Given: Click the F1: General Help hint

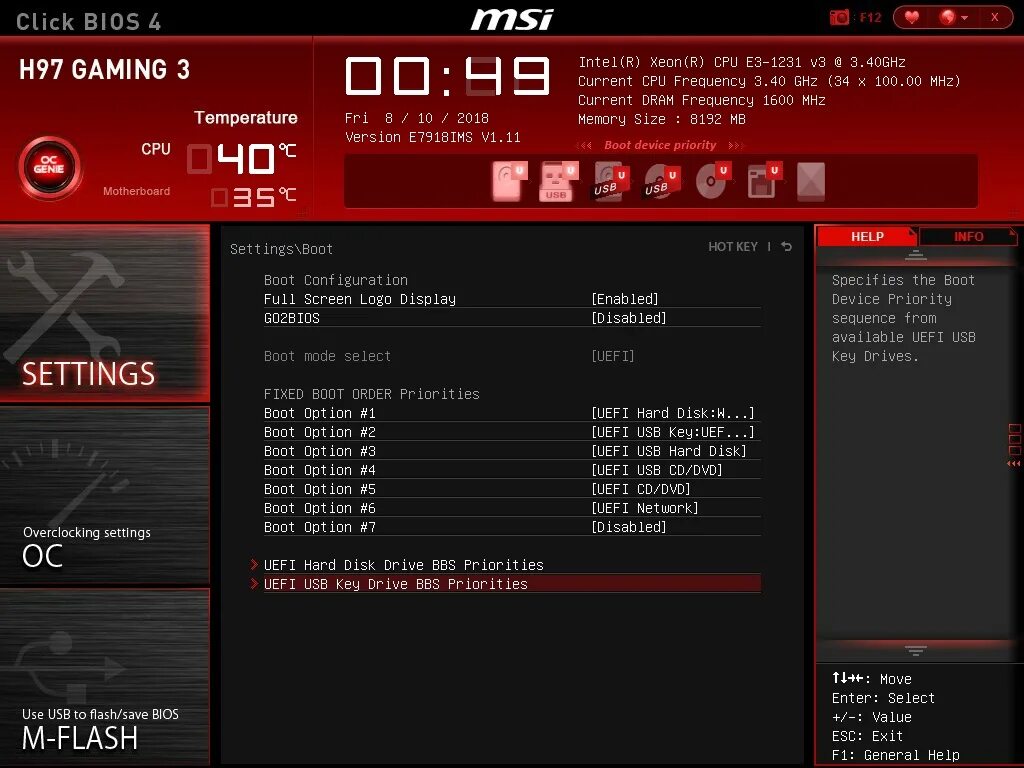Looking at the screenshot, I should (x=895, y=755).
